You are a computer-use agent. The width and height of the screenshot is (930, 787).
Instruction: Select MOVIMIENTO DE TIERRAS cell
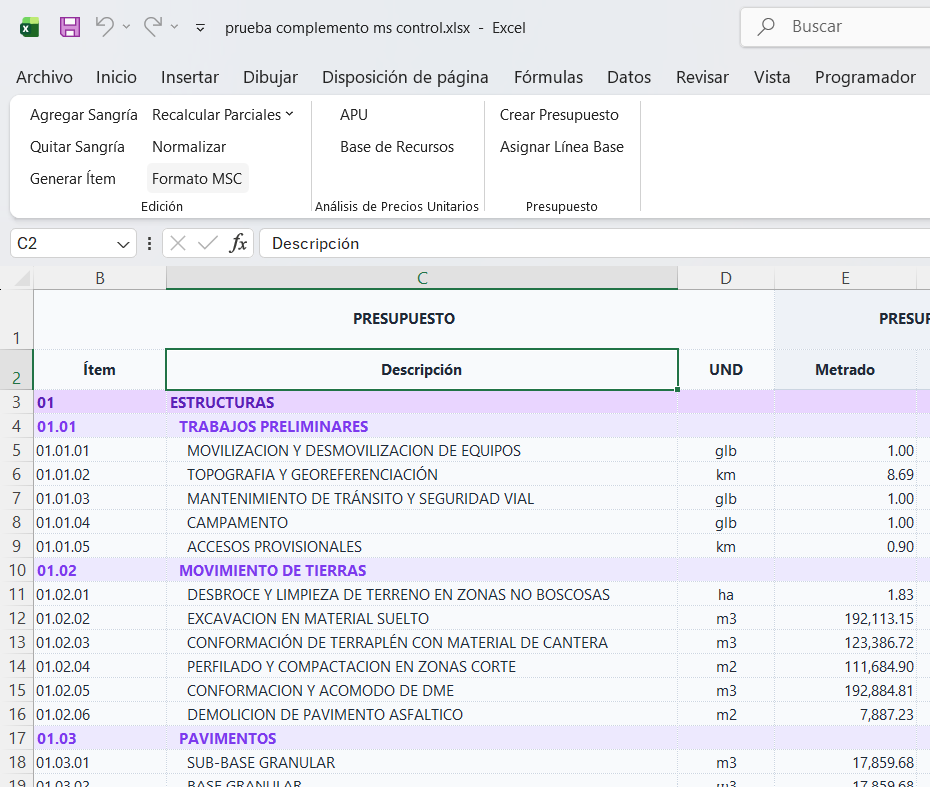point(422,570)
